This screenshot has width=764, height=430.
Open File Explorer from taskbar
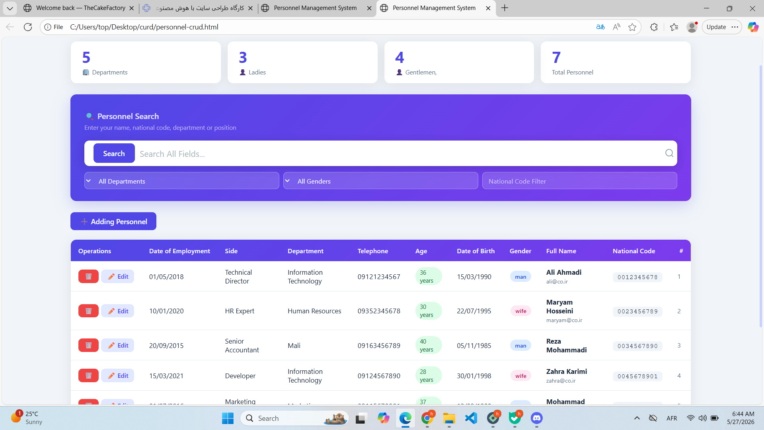click(449, 418)
